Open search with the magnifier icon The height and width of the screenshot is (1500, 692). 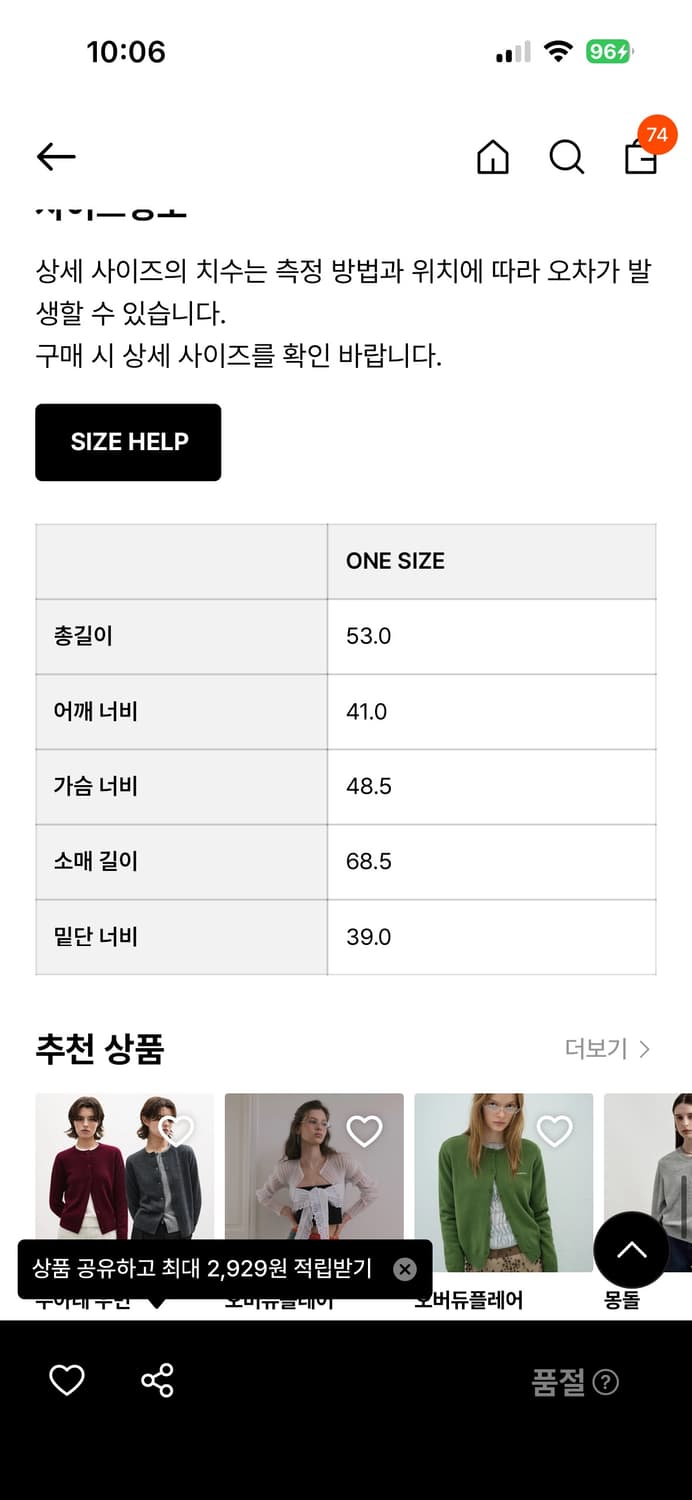coord(567,157)
